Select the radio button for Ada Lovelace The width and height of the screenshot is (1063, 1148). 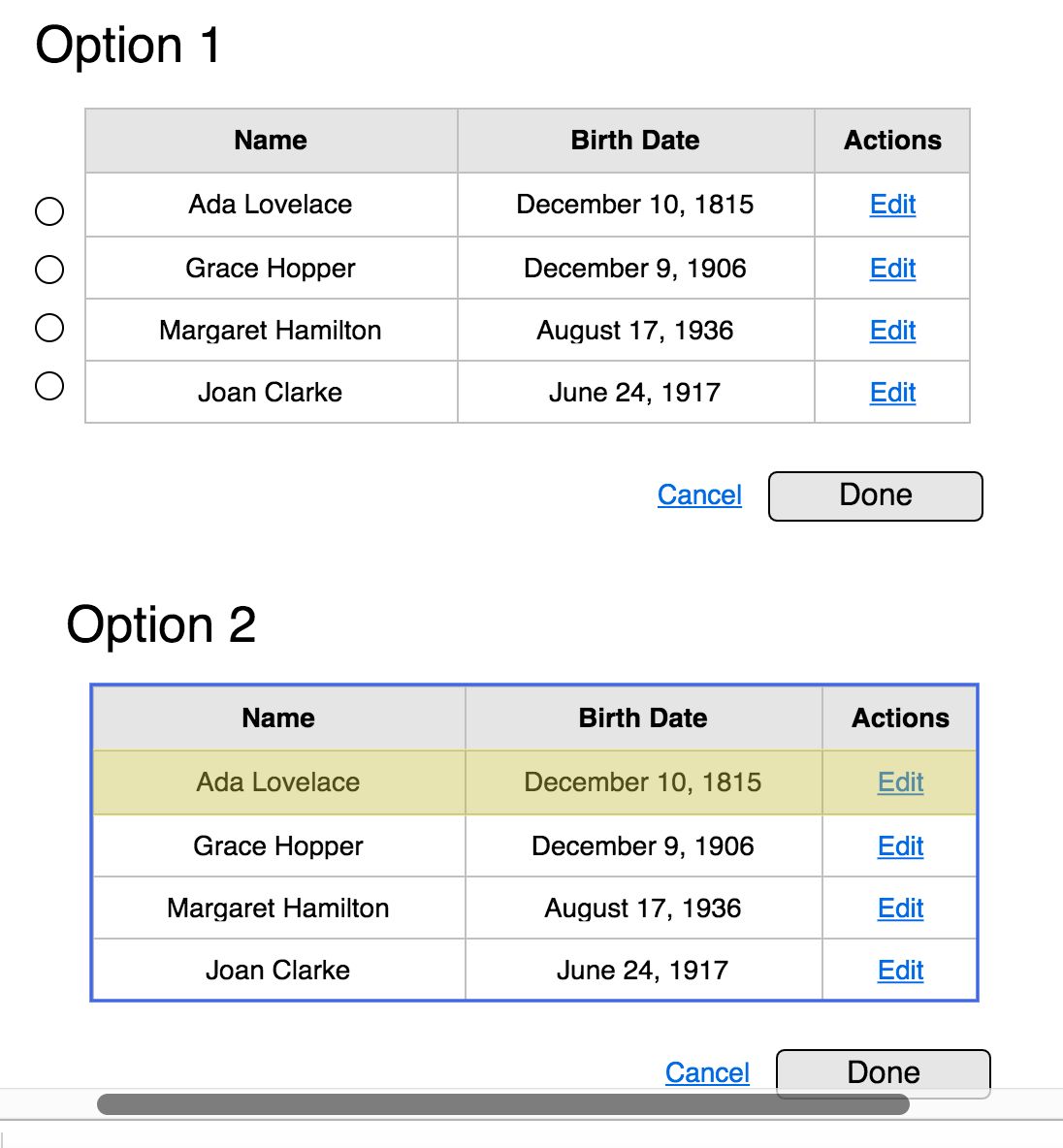[49, 210]
